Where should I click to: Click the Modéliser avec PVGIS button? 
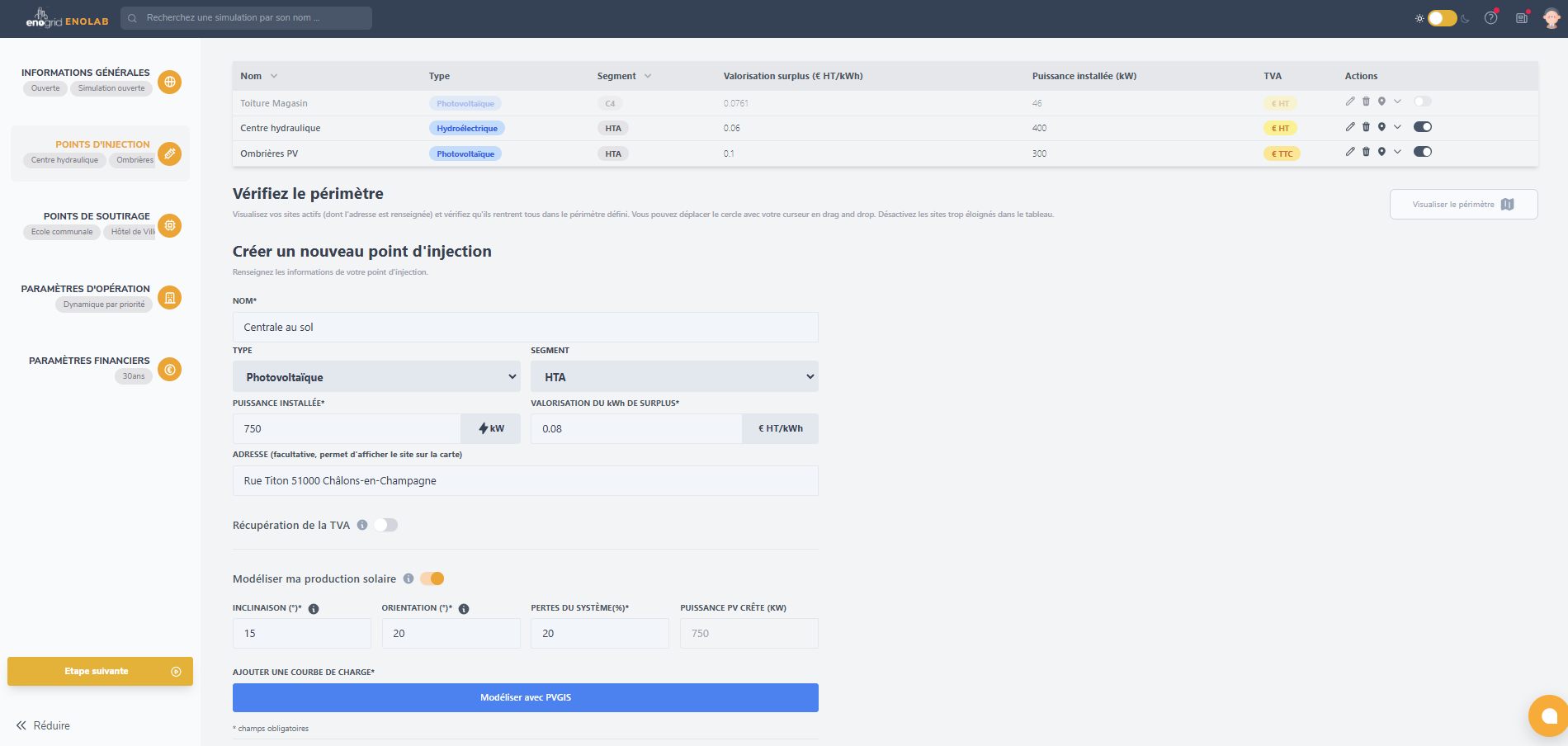coord(525,697)
